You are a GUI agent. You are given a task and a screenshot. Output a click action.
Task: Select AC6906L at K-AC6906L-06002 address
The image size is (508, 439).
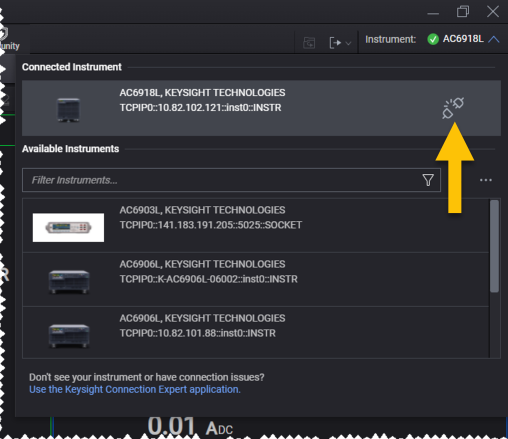[x=255, y=279]
